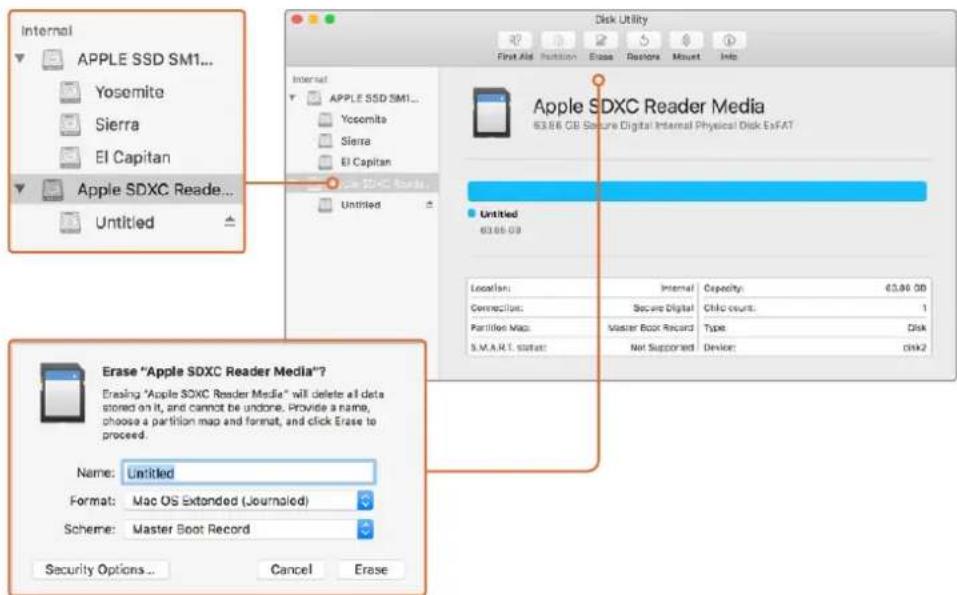The width and height of the screenshot is (957, 595).
Task: Click the Erase icon in Disk Utility toolbar
Action: point(601,40)
